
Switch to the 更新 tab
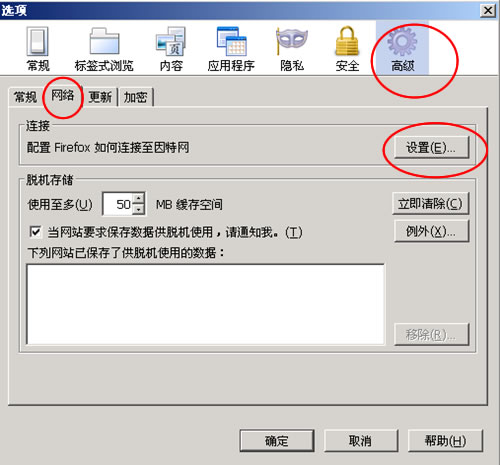(100, 97)
